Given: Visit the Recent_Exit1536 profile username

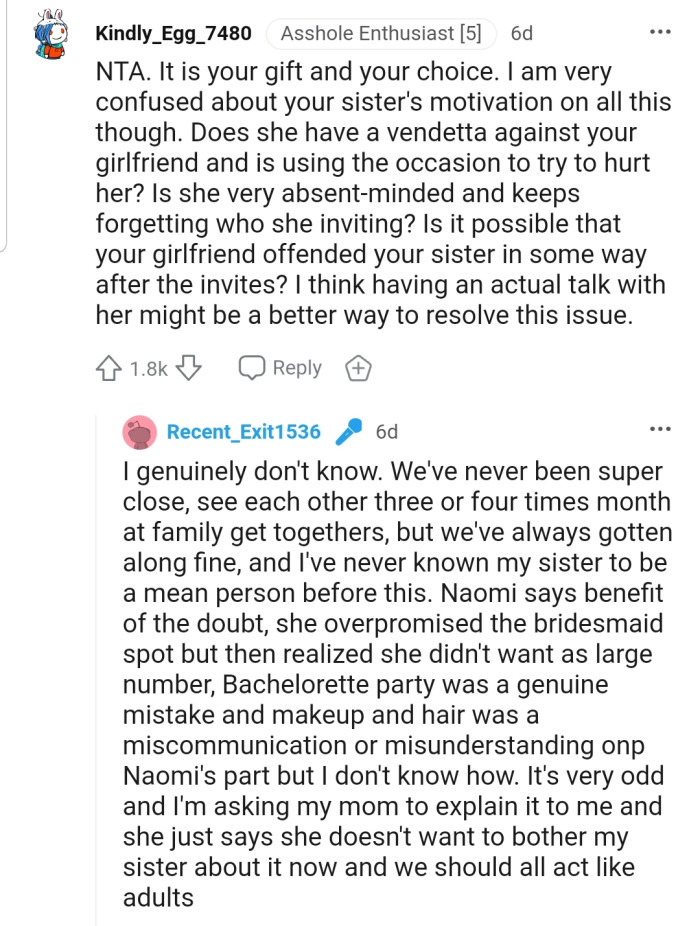Looking at the screenshot, I should coord(244,432).
